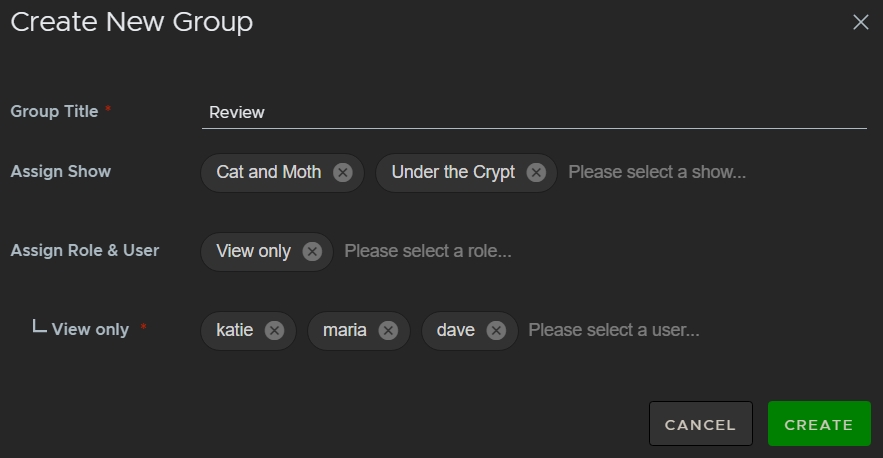Click the Group Title field containing Review
Screen dimensions: 883x458
(533, 112)
